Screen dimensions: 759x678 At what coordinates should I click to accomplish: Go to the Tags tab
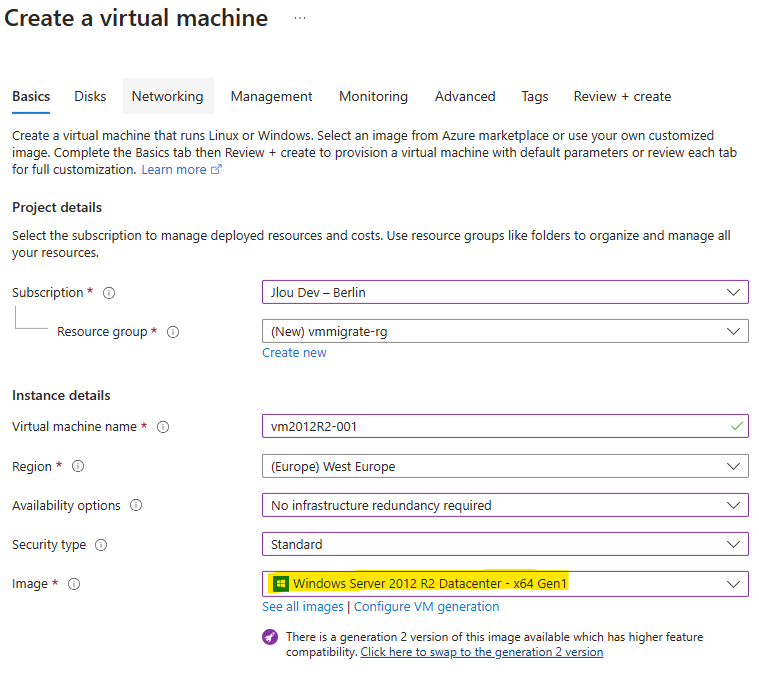click(534, 96)
